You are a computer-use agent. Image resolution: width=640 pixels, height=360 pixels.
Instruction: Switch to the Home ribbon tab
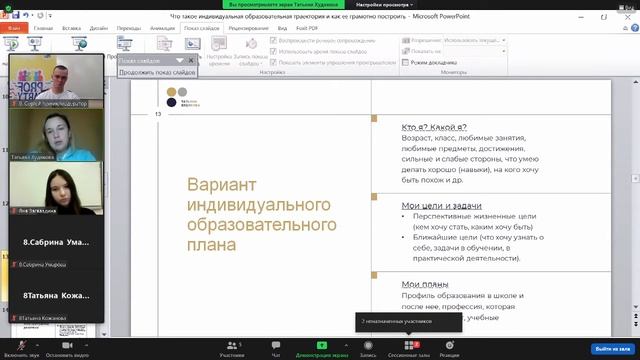tap(43, 28)
